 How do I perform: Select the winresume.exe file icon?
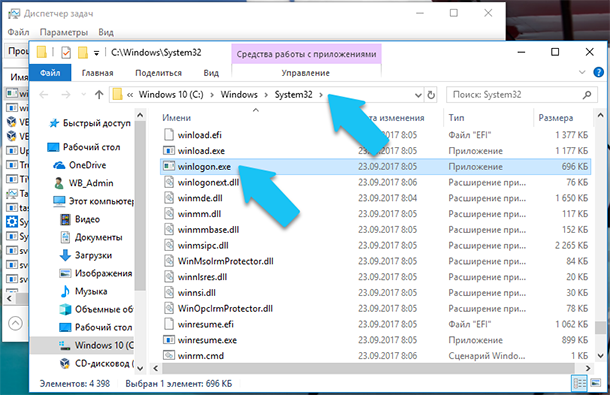click(x=168, y=340)
